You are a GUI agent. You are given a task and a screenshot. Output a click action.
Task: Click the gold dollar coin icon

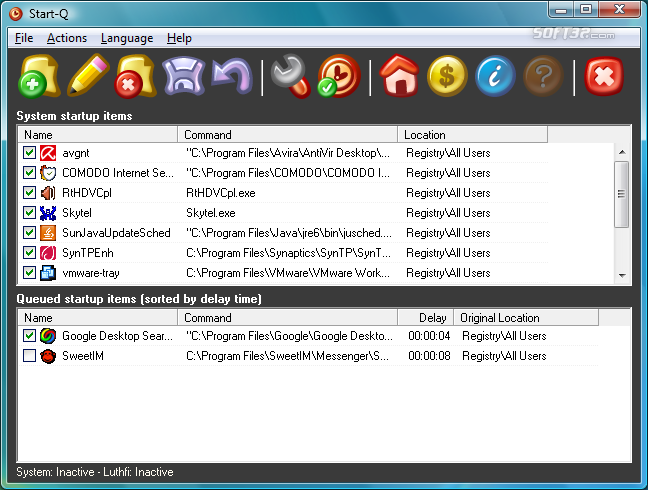[x=447, y=76]
